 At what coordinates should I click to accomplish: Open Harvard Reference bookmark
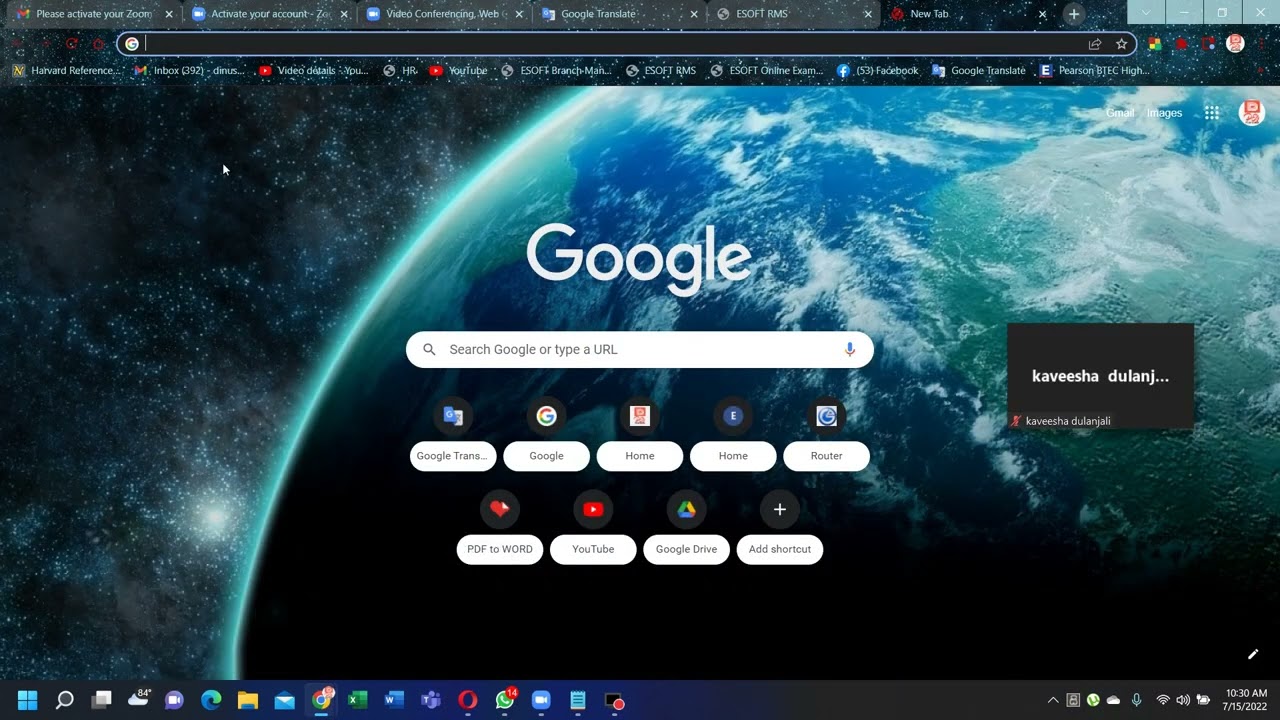[x=67, y=71]
